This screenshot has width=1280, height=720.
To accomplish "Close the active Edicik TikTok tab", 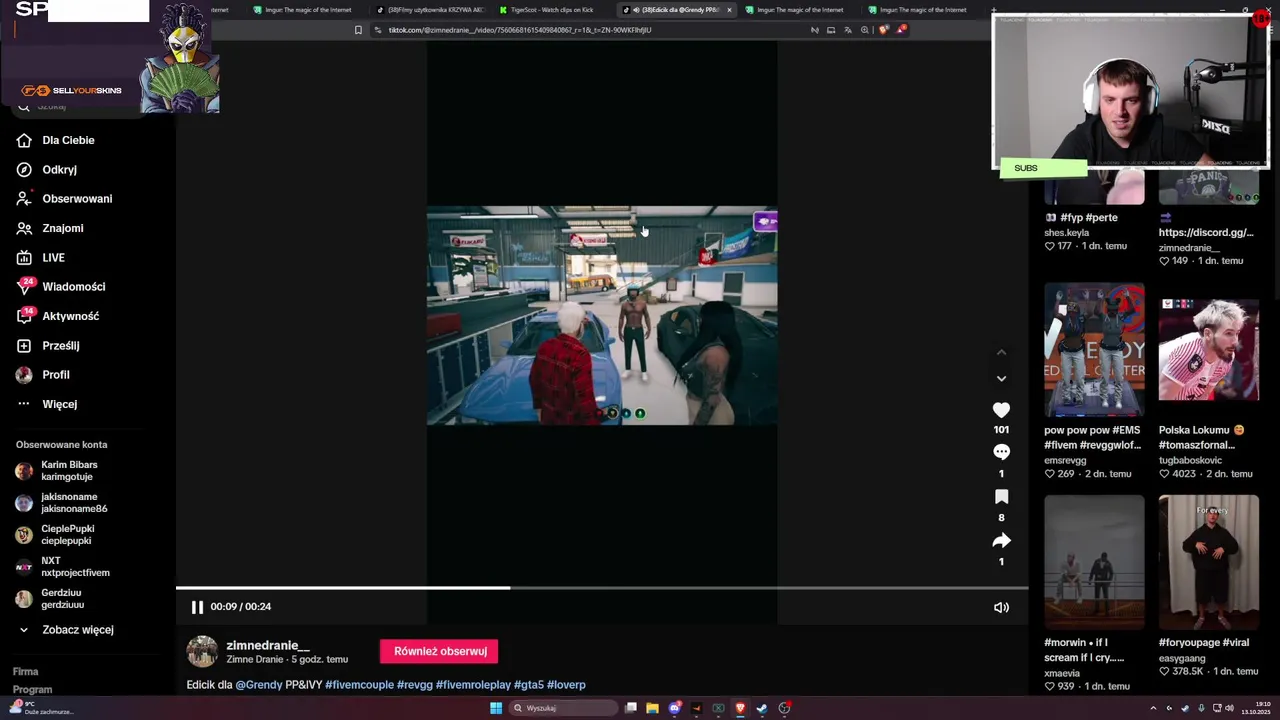I will click(729, 10).
